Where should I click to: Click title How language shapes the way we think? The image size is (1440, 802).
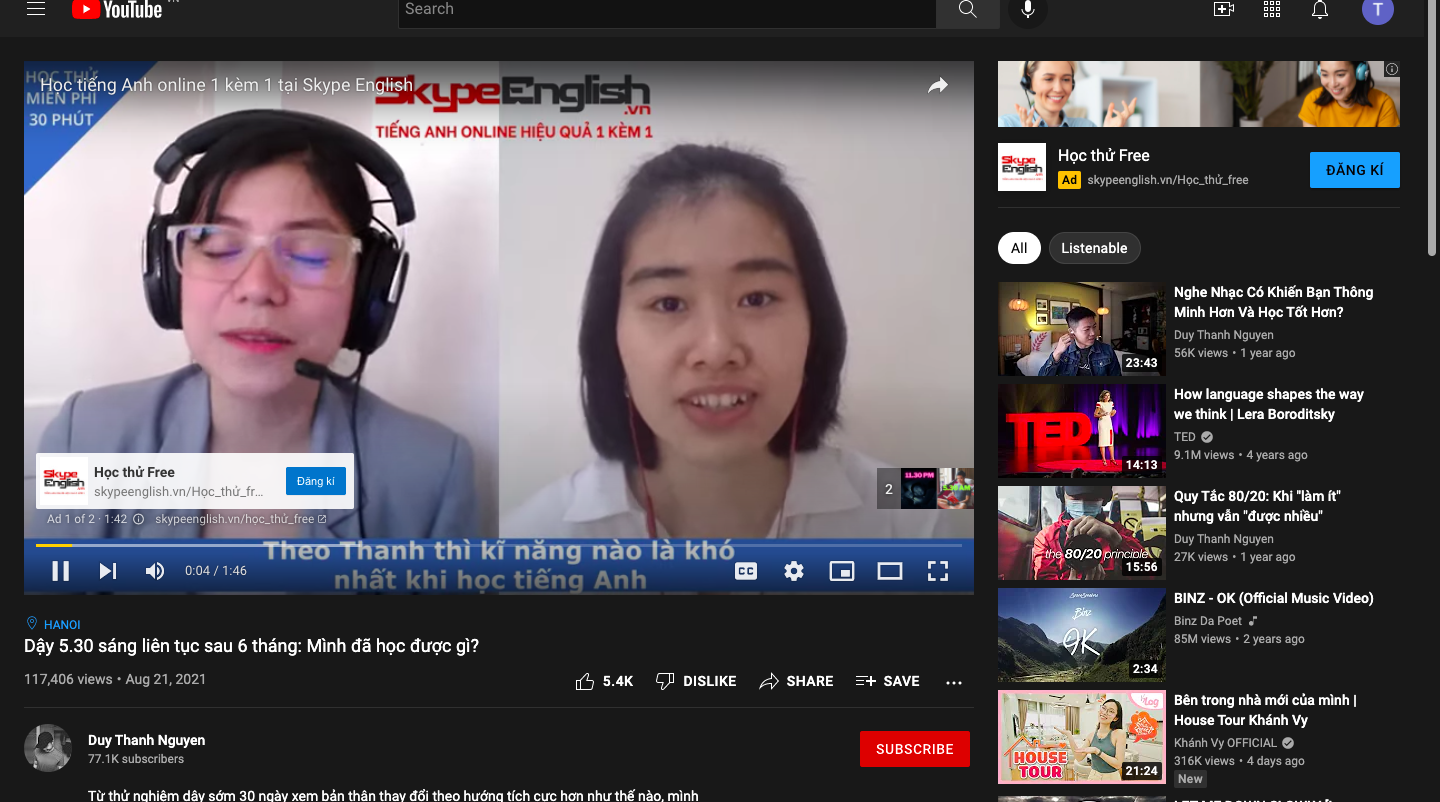[1268, 404]
